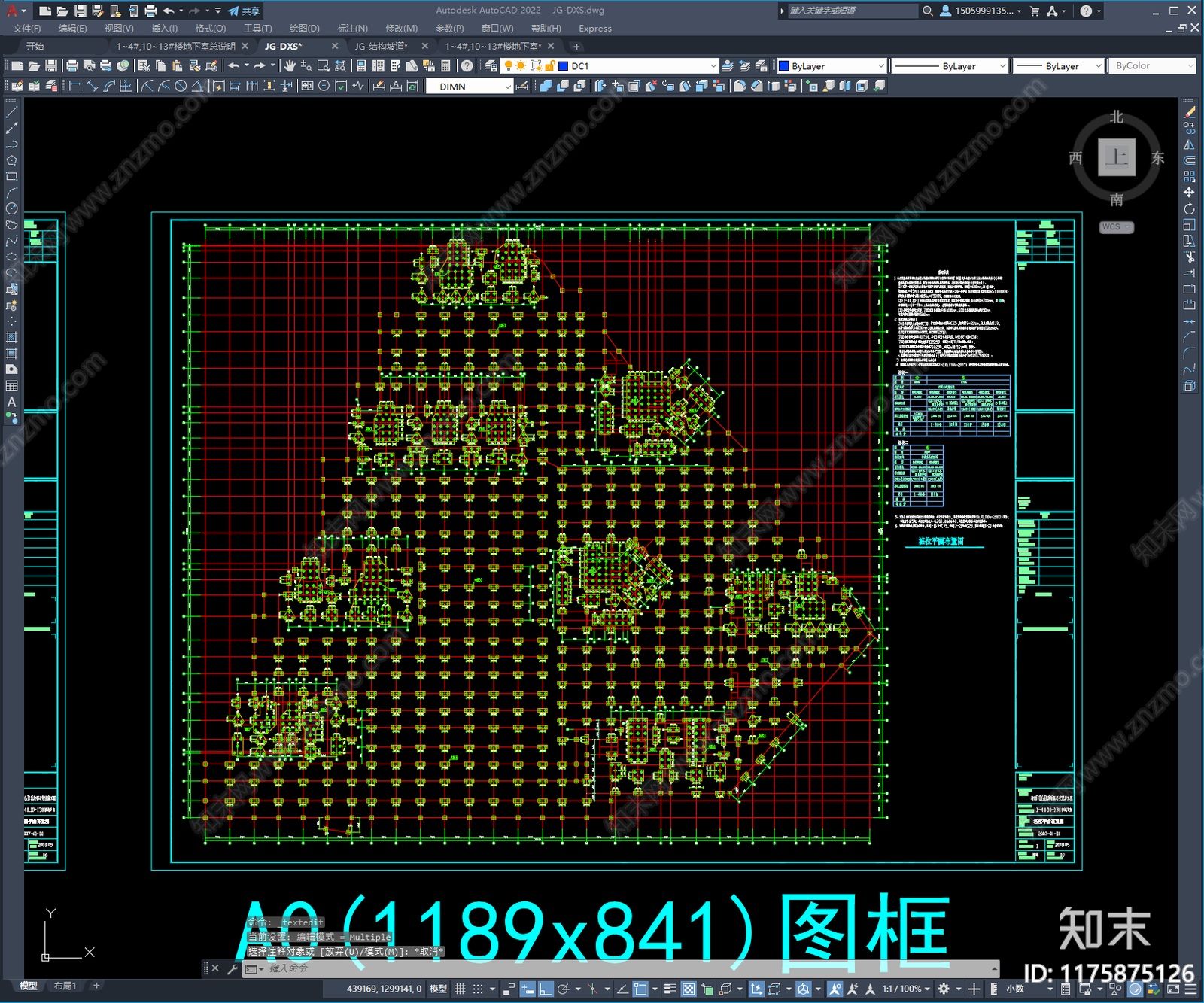Open the Plot (print) tool
This screenshot has height=1003, width=1204.
click(x=72, y=66)
